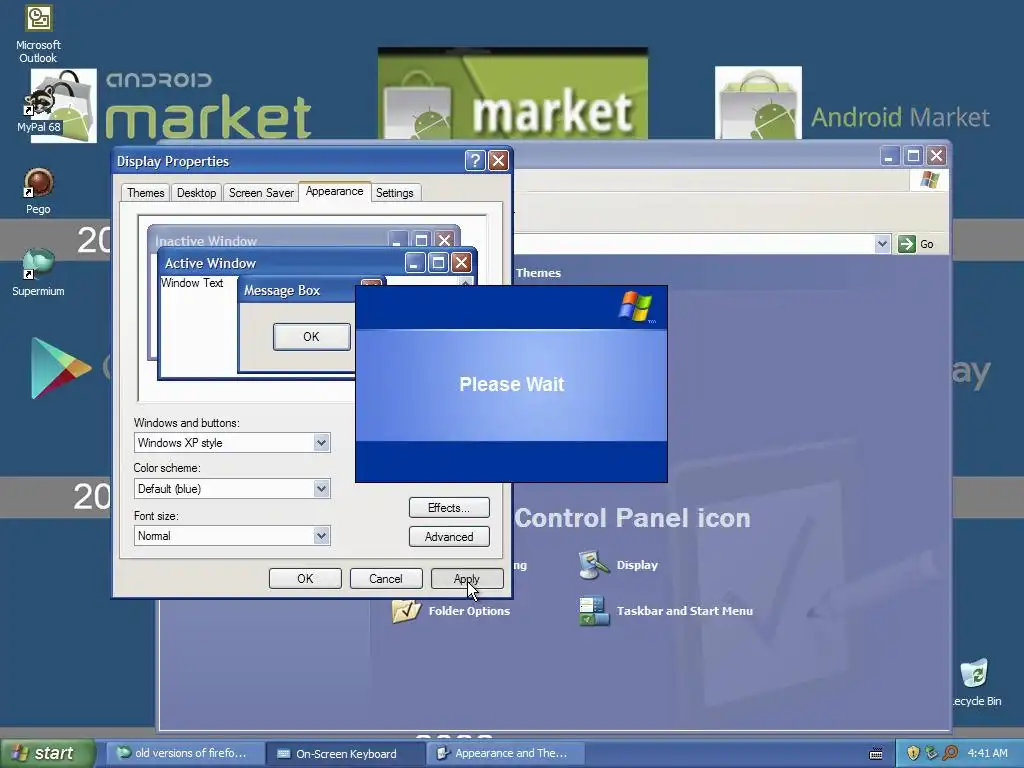Image resolution: width=1024 pixels, height=768 pixels.
Task: Click the Go arrow icon in address bar
Action: click(906, 244)
